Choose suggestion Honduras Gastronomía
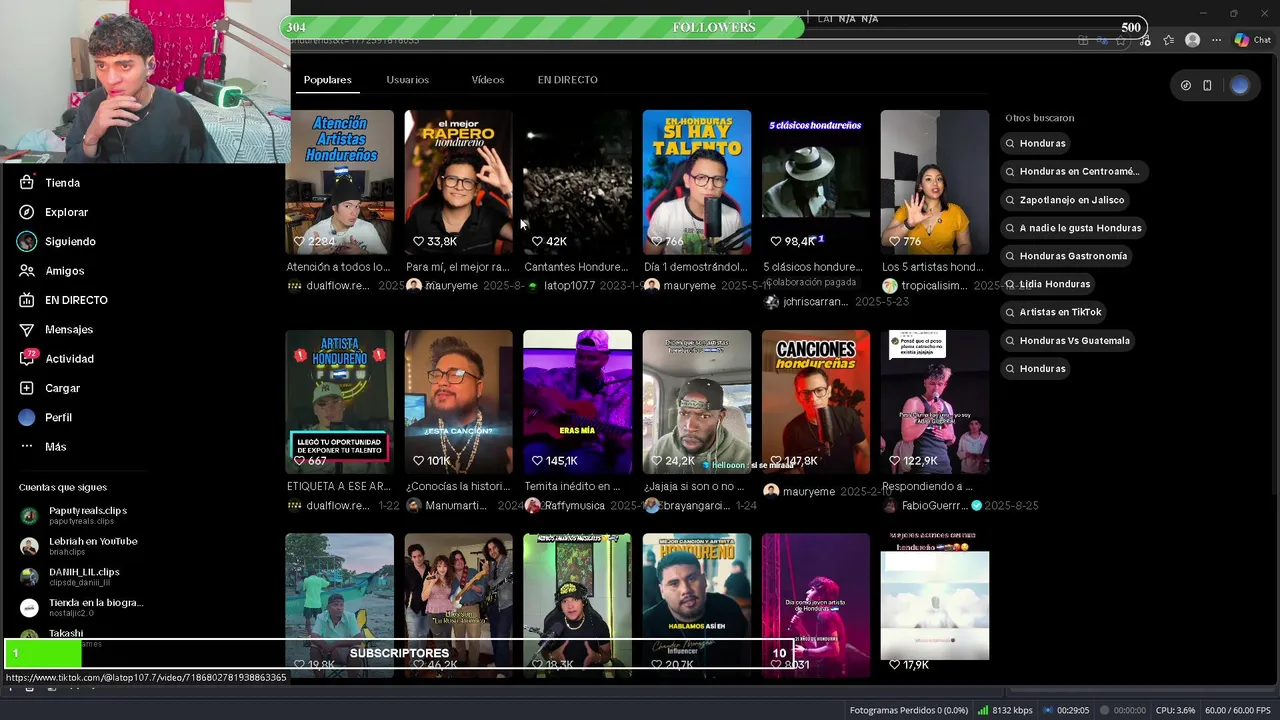Image resolution: width=1280 pixels, height=720 pixels. [1066, 256]
